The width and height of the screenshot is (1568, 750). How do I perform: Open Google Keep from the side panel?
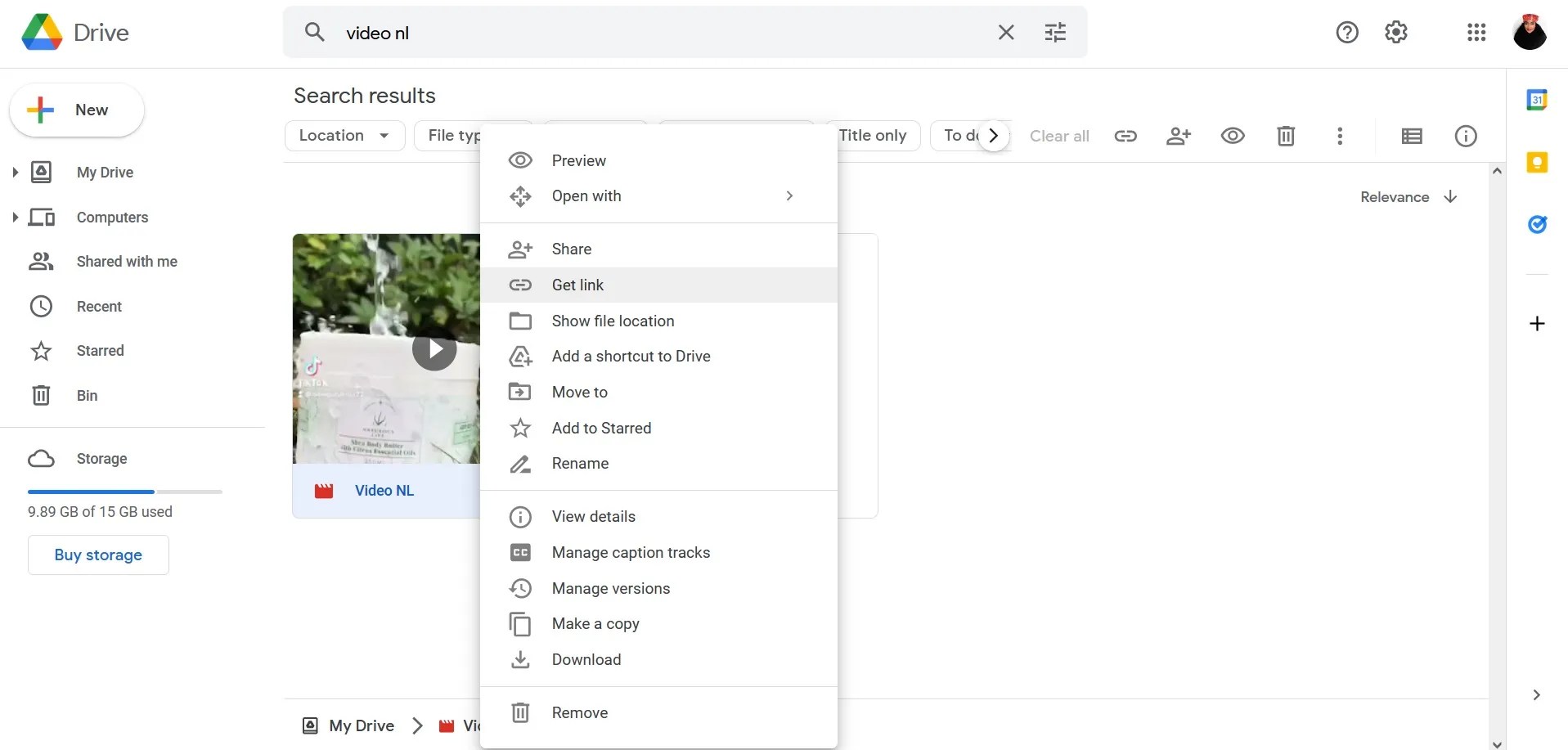(x=1538, y=163)
